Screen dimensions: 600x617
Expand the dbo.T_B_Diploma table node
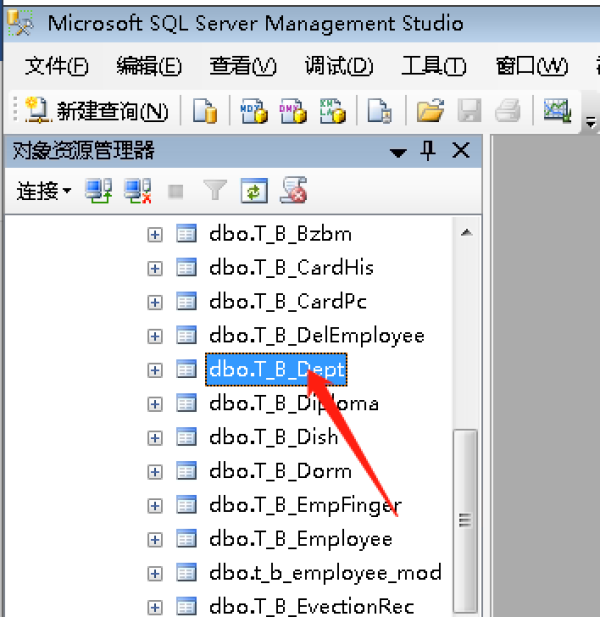point(155,404)
